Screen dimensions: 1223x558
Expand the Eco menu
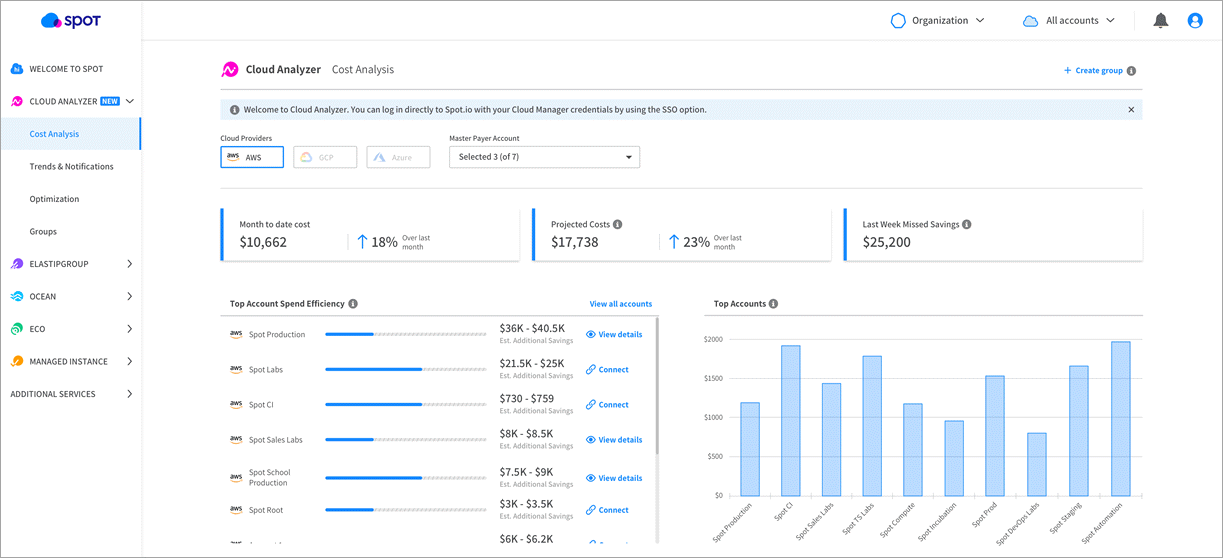130,329
